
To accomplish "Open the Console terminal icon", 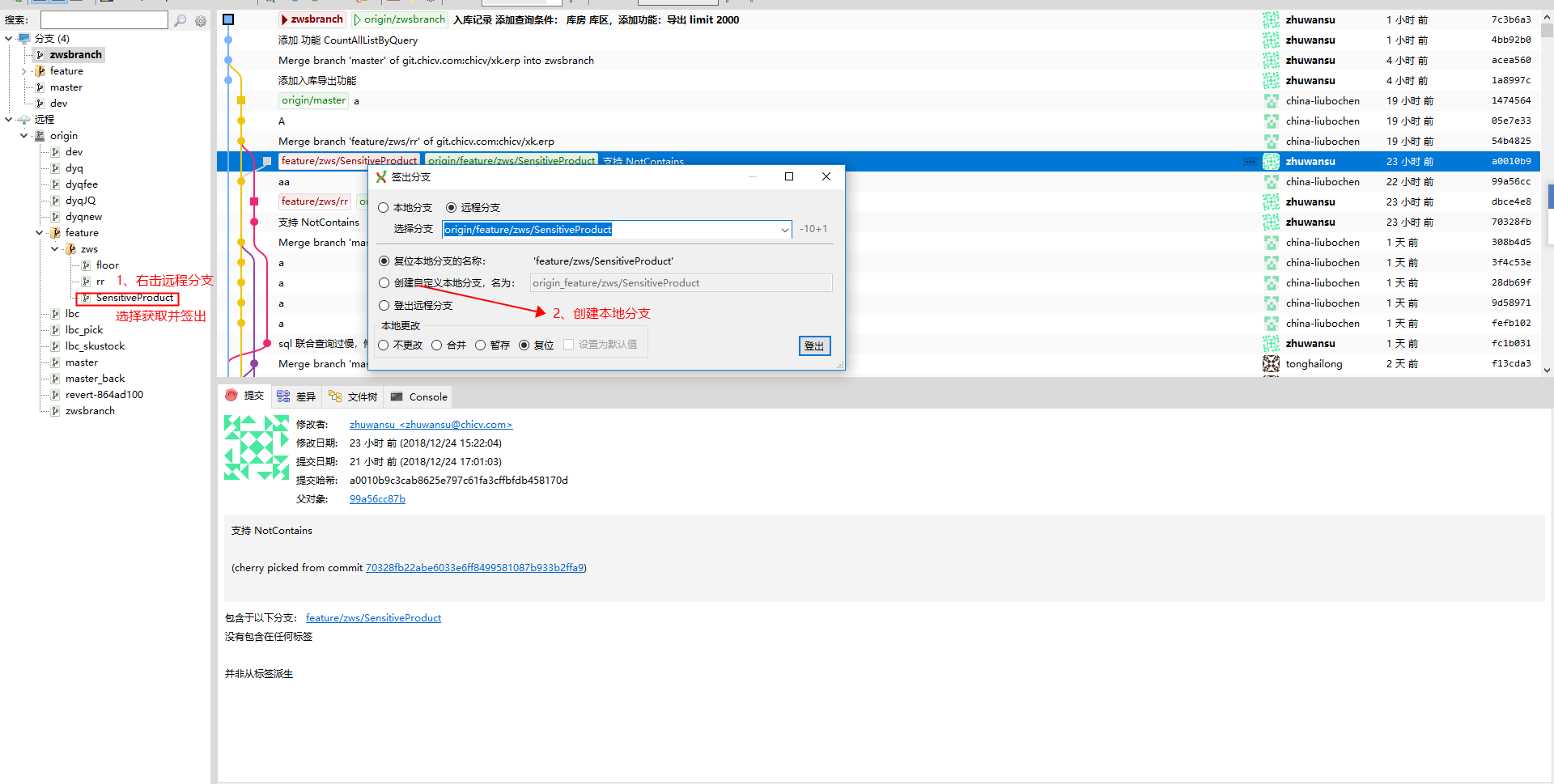I will [x=396, y=396].
